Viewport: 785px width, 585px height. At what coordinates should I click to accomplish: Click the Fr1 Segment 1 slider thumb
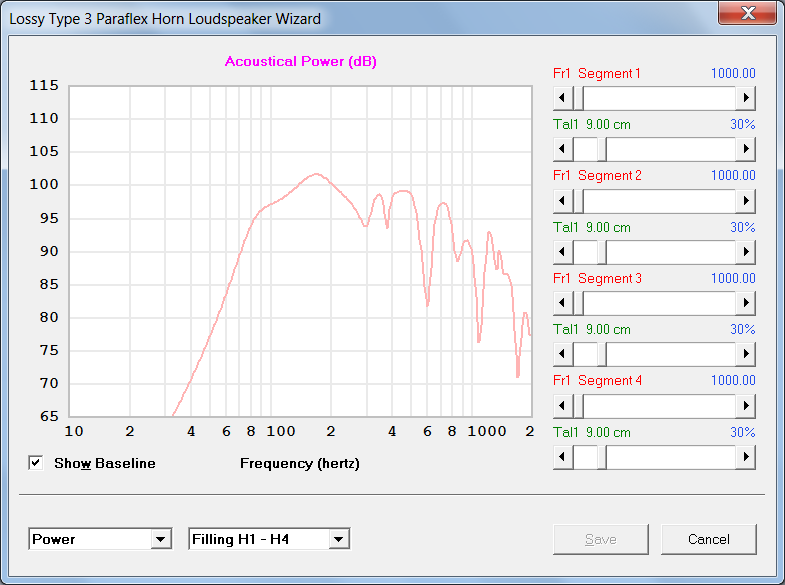click(578, 98)
